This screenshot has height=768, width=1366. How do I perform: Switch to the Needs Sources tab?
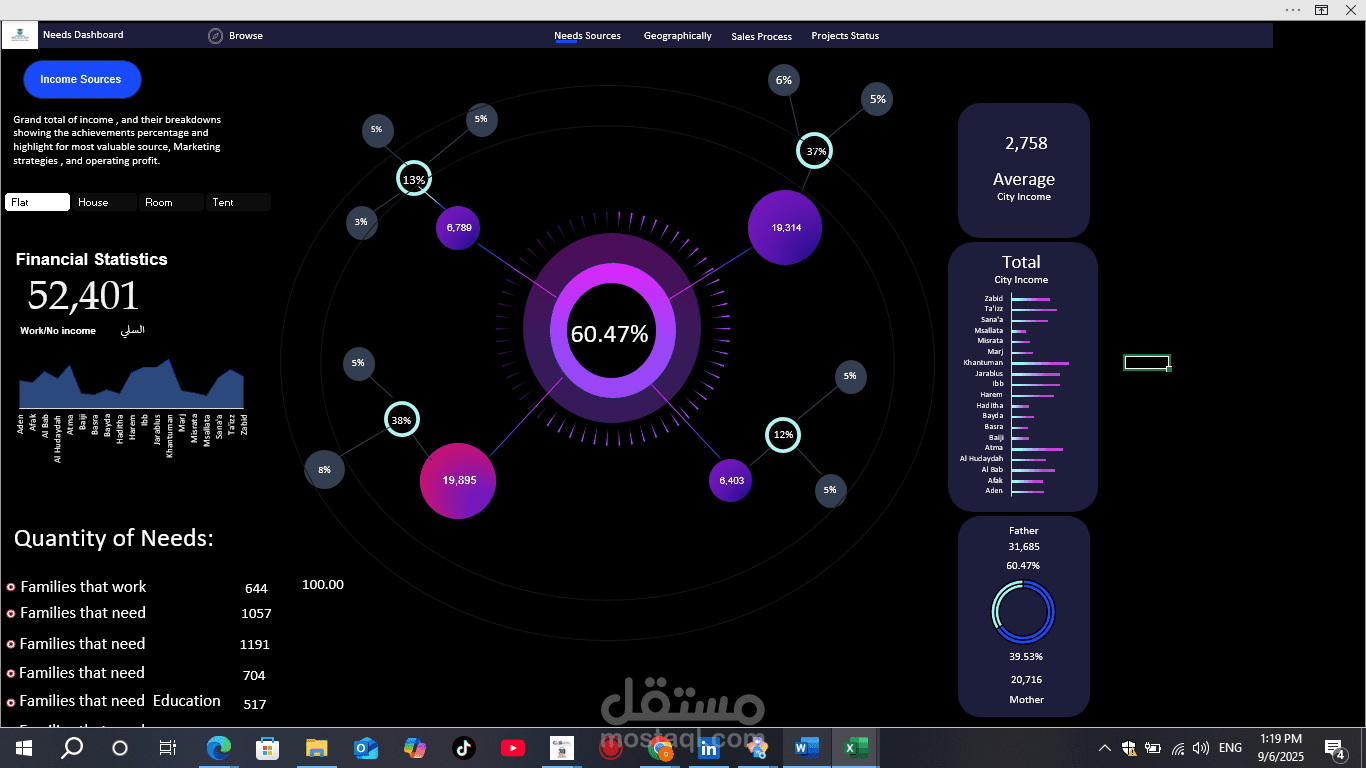587,36
